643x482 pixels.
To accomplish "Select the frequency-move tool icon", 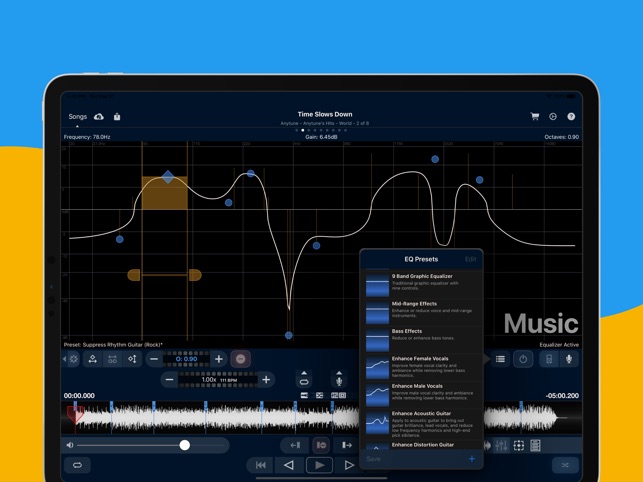I will [93, 359].
